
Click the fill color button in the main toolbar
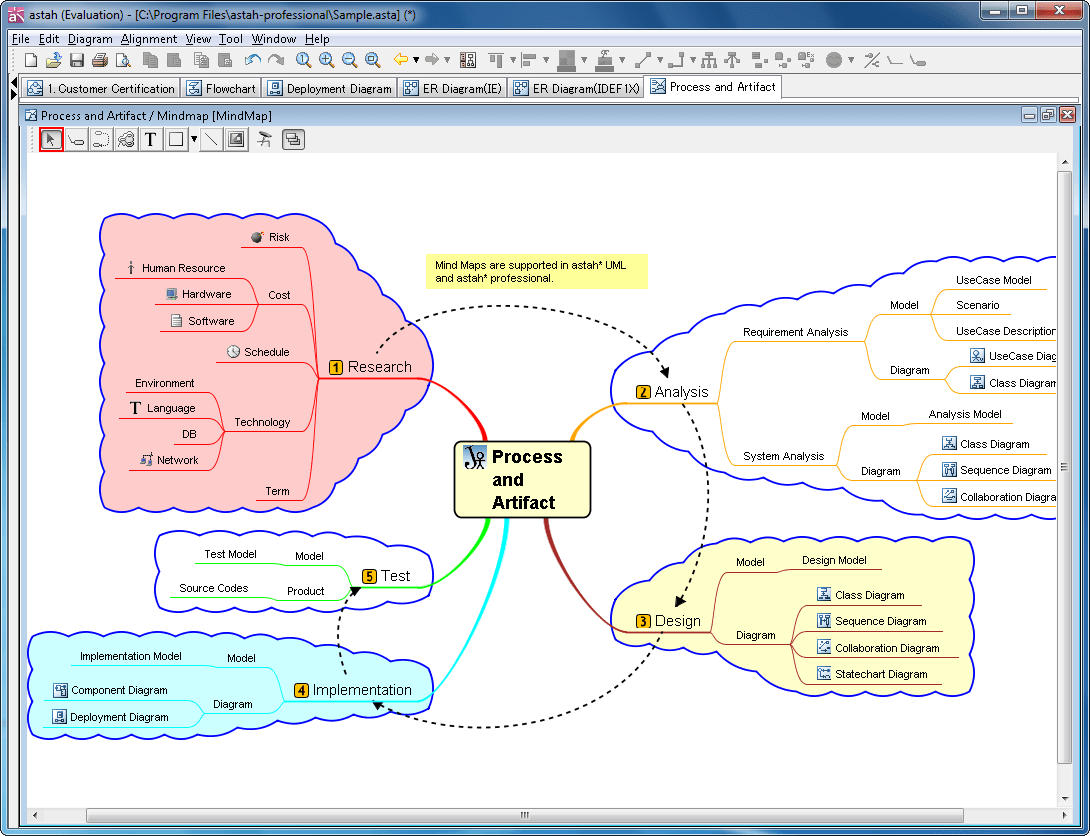[566, 60]
